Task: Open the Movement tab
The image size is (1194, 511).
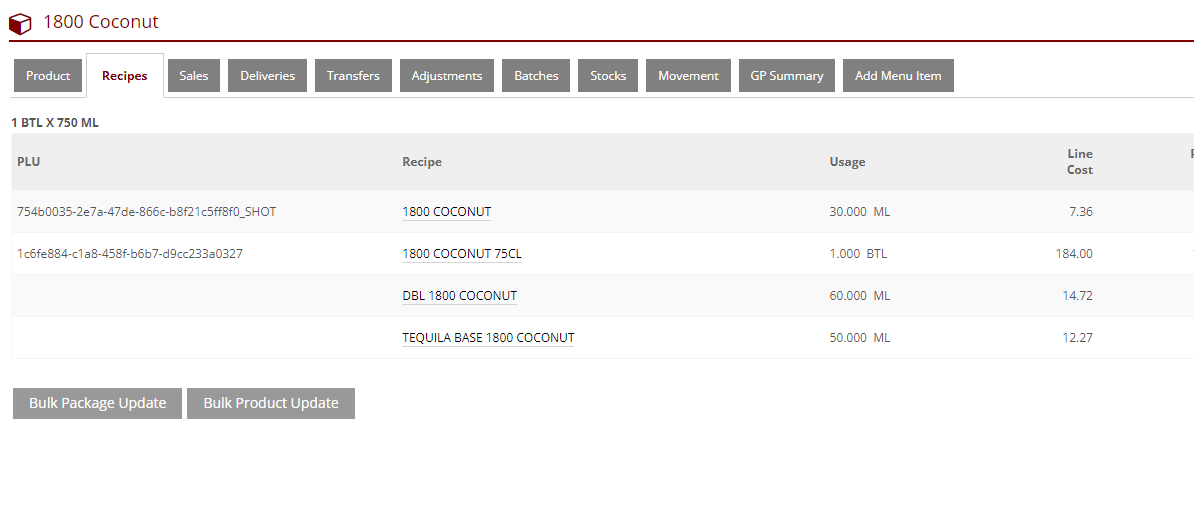Action: coord(688,76)
